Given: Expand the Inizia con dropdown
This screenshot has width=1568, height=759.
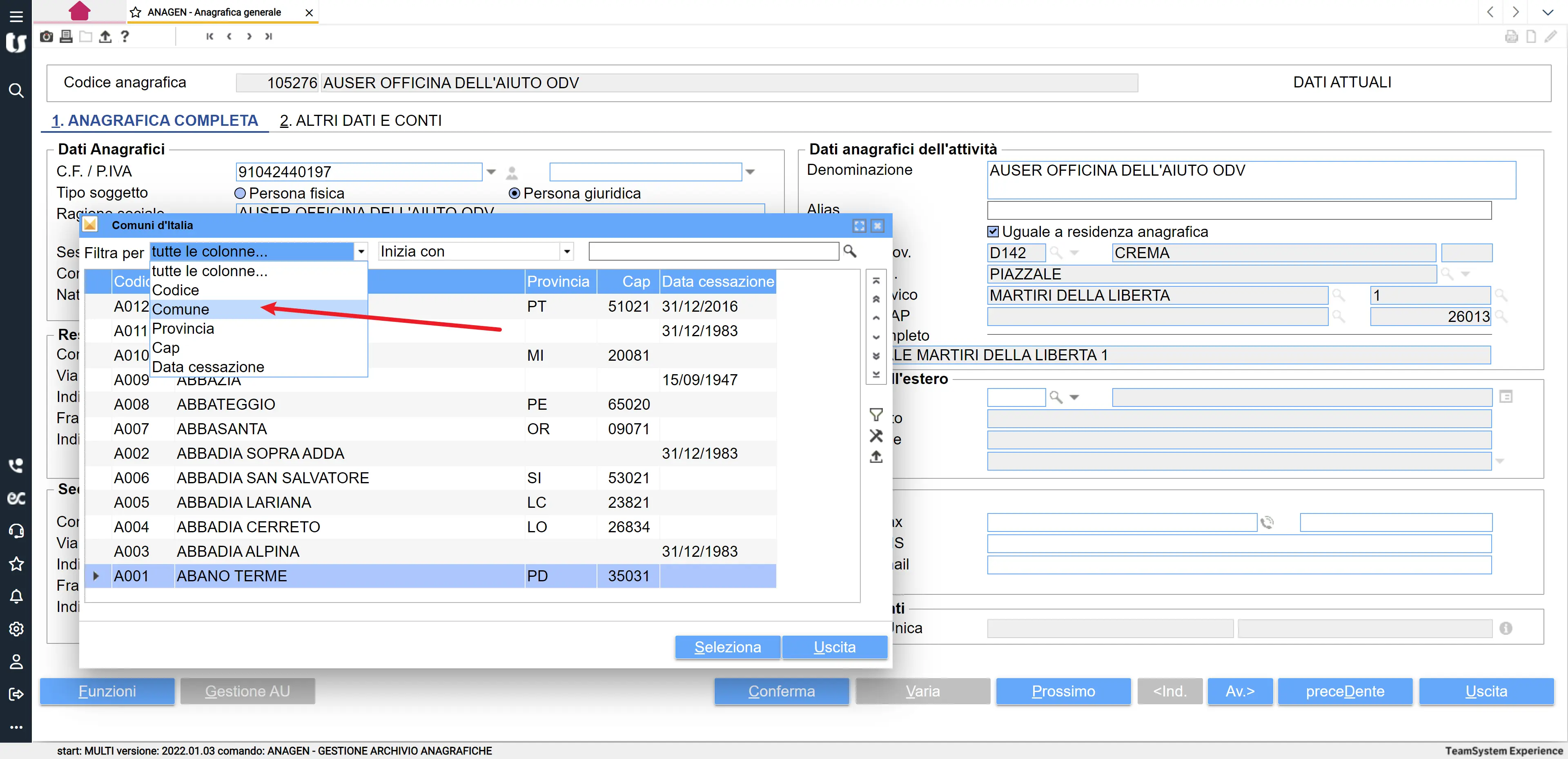Looking at the screenshot, I should coord(567,251).
